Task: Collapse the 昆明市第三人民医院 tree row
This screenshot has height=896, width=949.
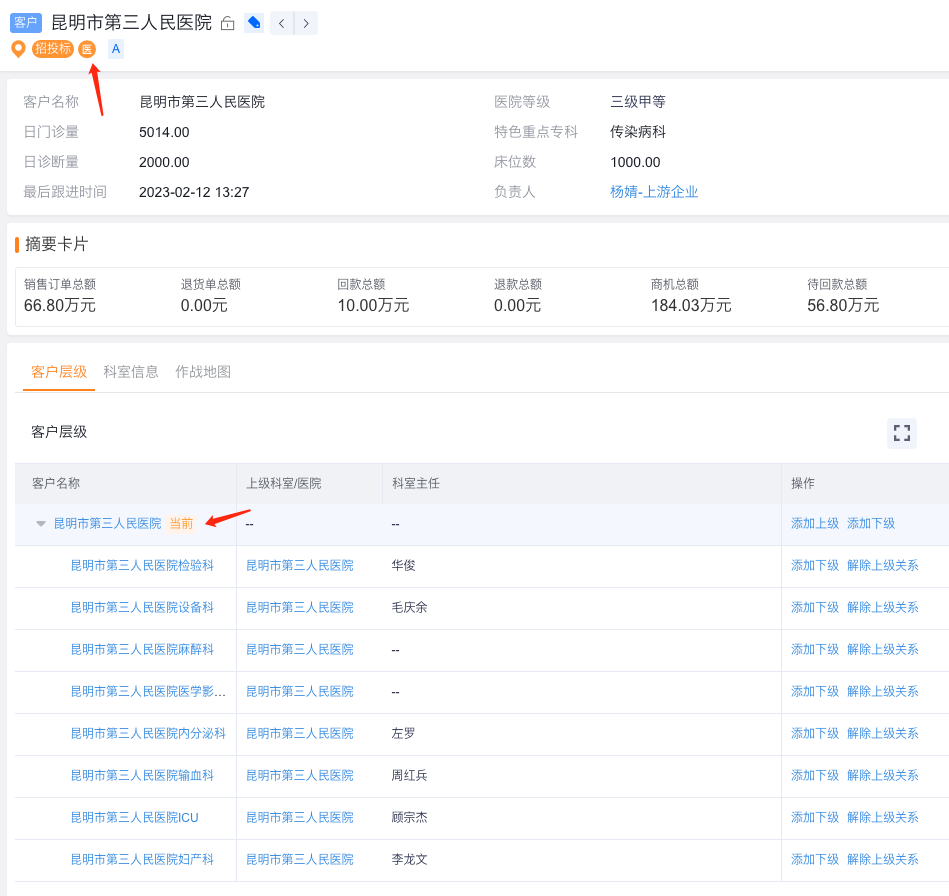Action: point(41,524)
